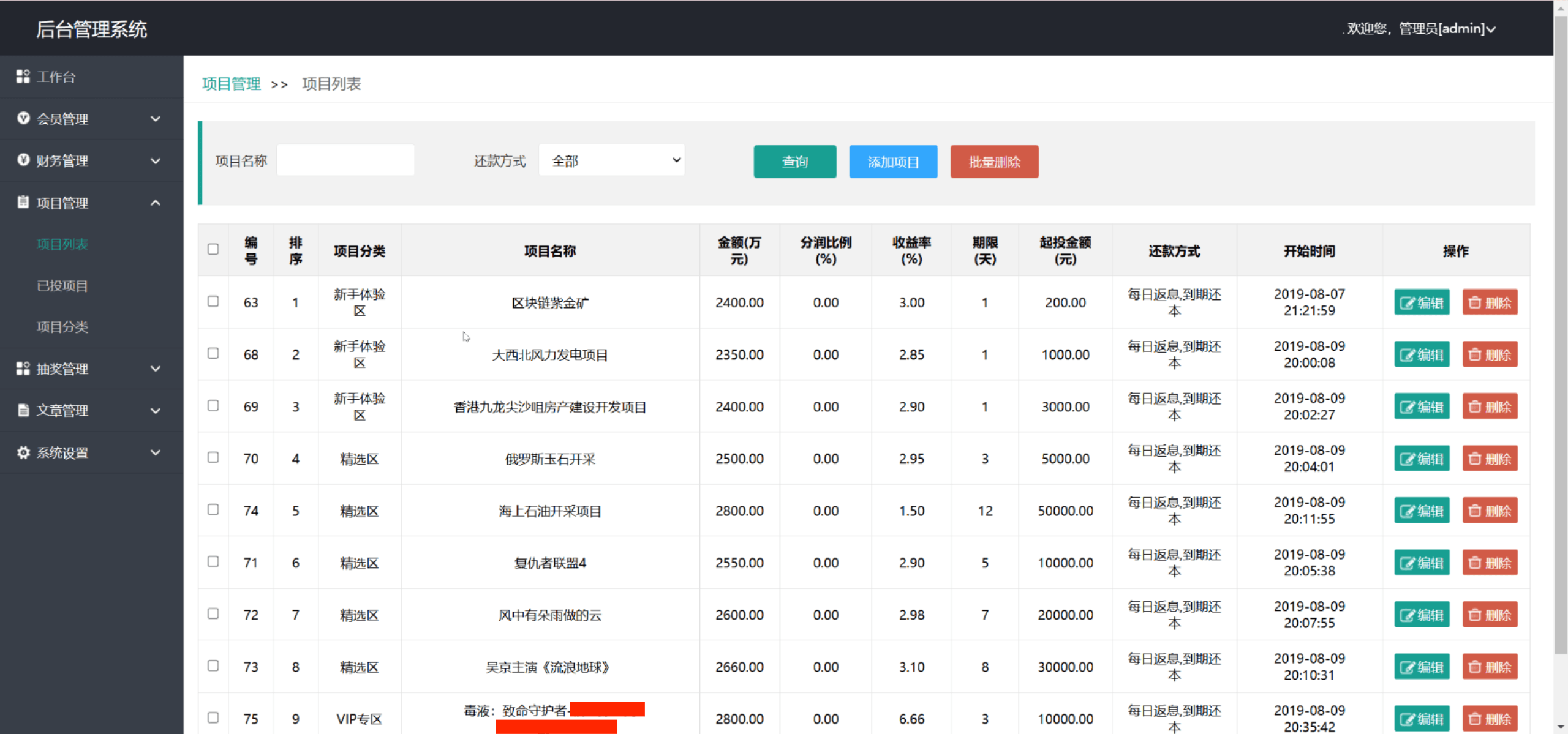Viewport: 1568px width, 734px height.
Task: Click the red 批量删除 button
Action: (993, 162)
